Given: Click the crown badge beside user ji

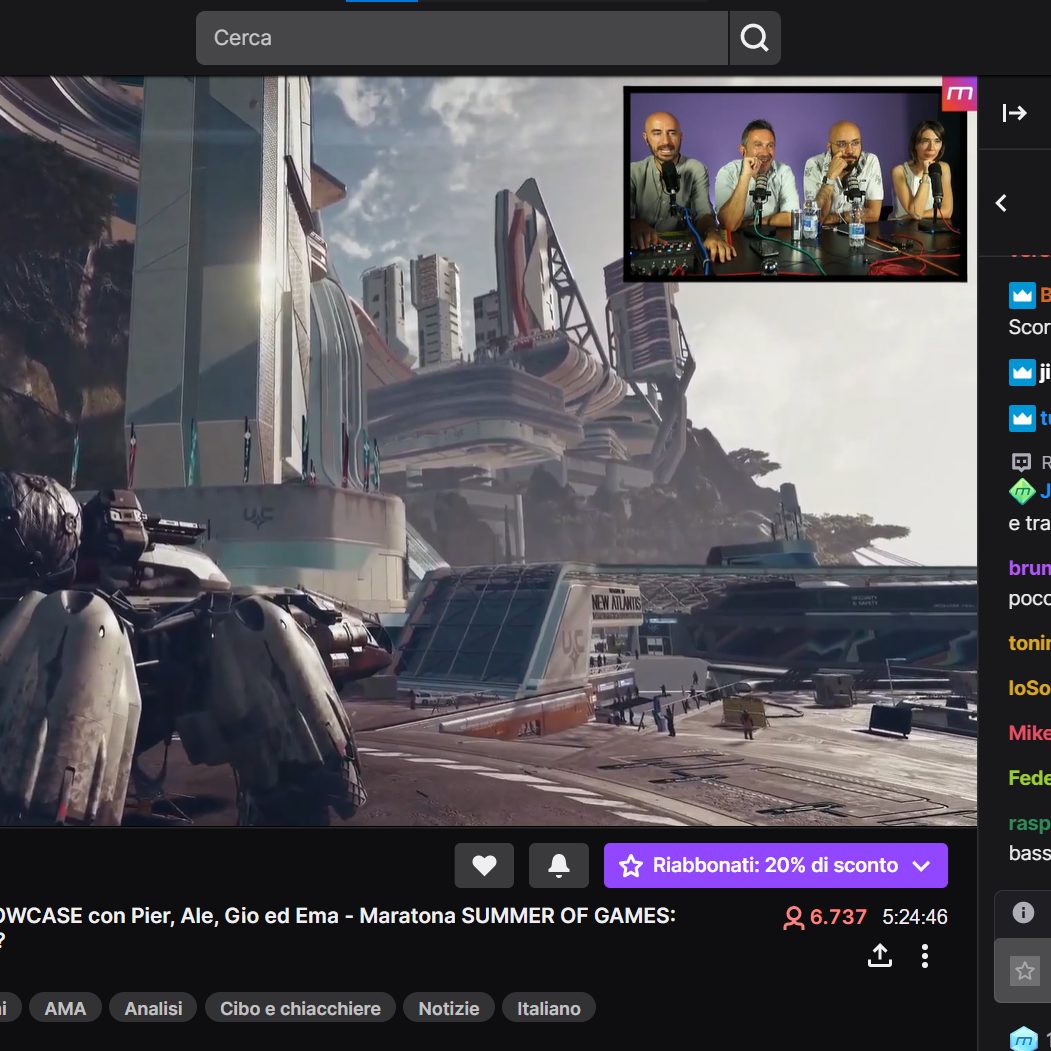Looking at the screenshot, I should pos(1022,372).
